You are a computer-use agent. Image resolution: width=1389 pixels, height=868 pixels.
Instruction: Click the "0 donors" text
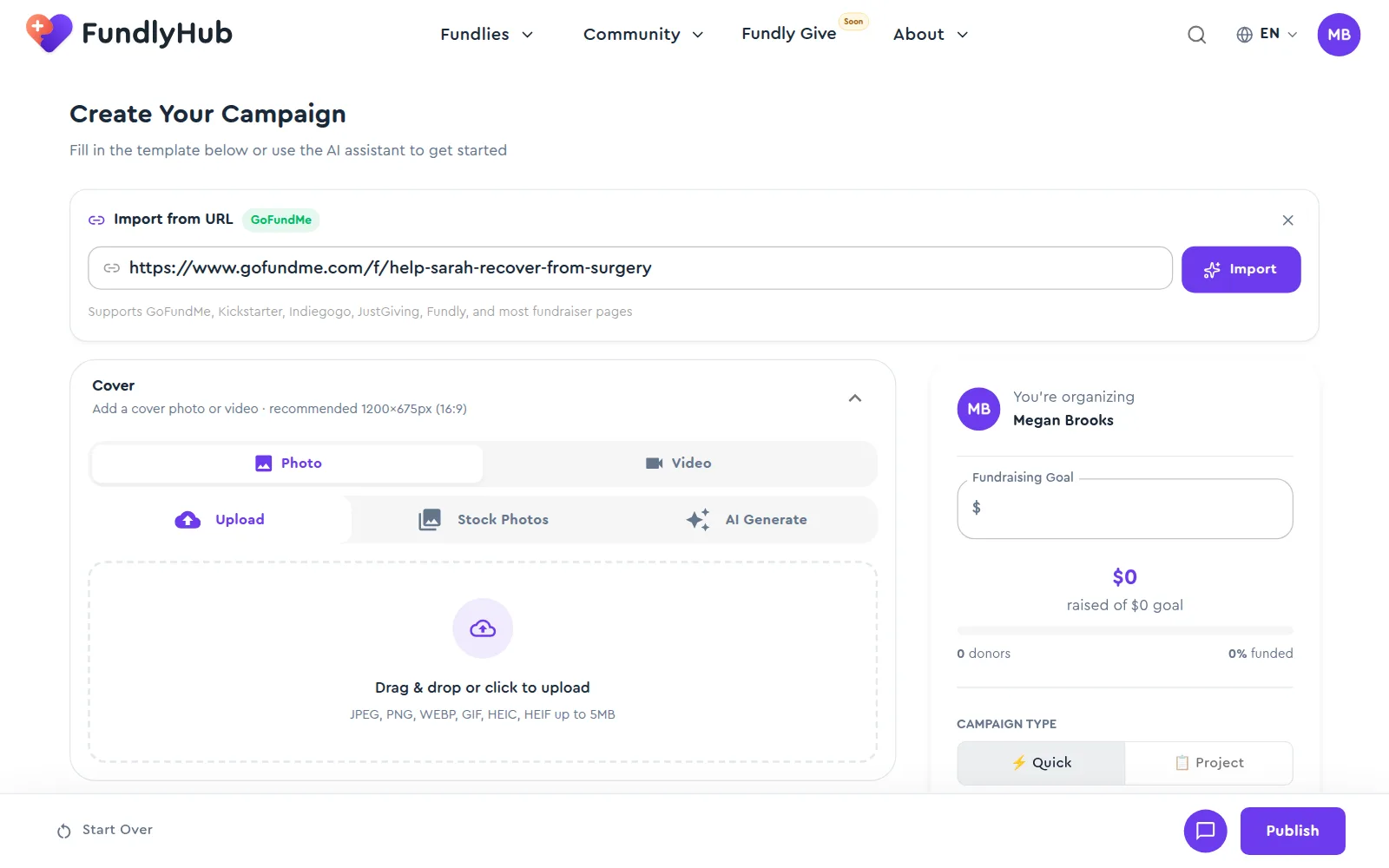tap(984, 654)
